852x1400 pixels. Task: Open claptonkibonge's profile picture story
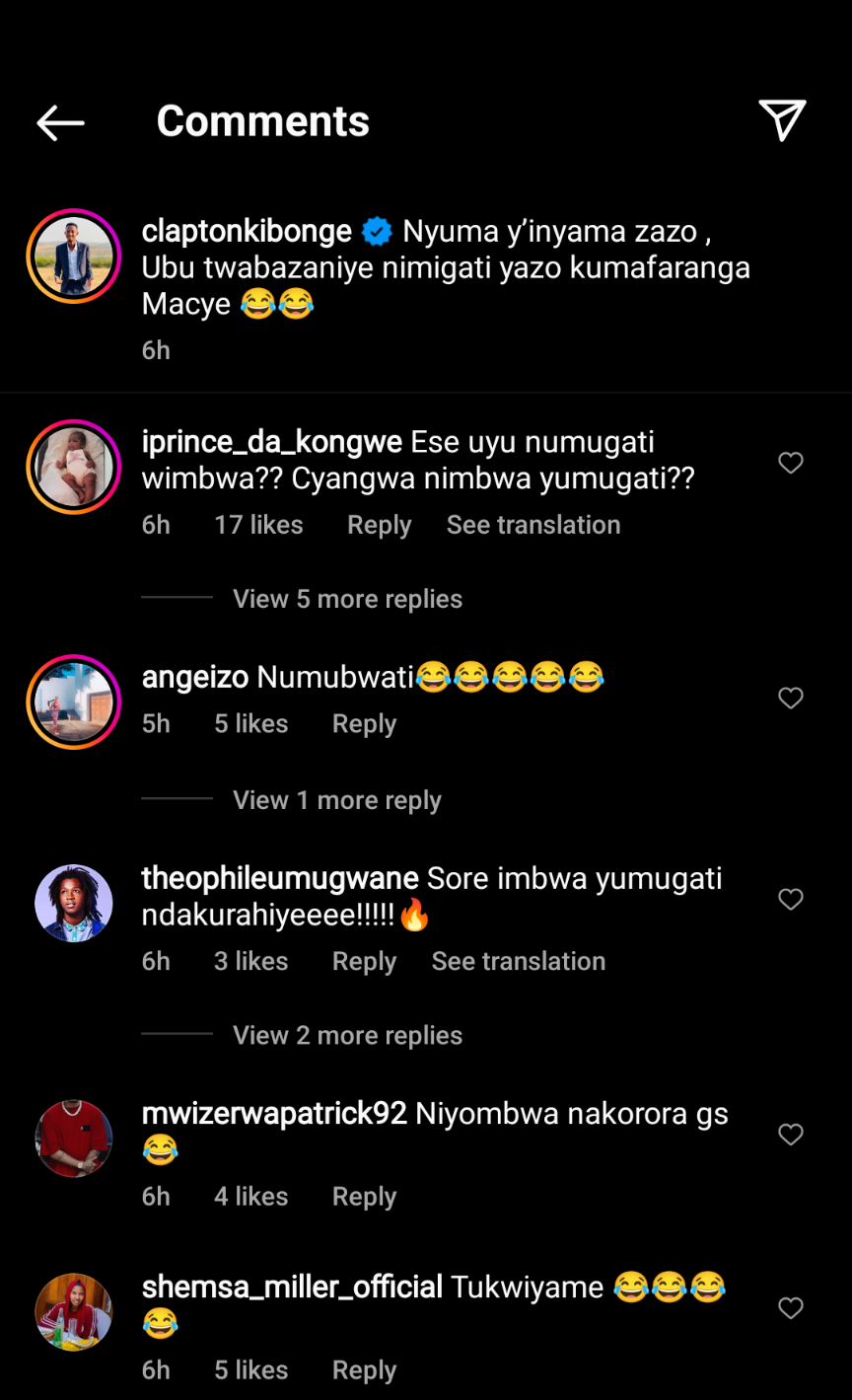pyautogui.click(x=74, y=257)
